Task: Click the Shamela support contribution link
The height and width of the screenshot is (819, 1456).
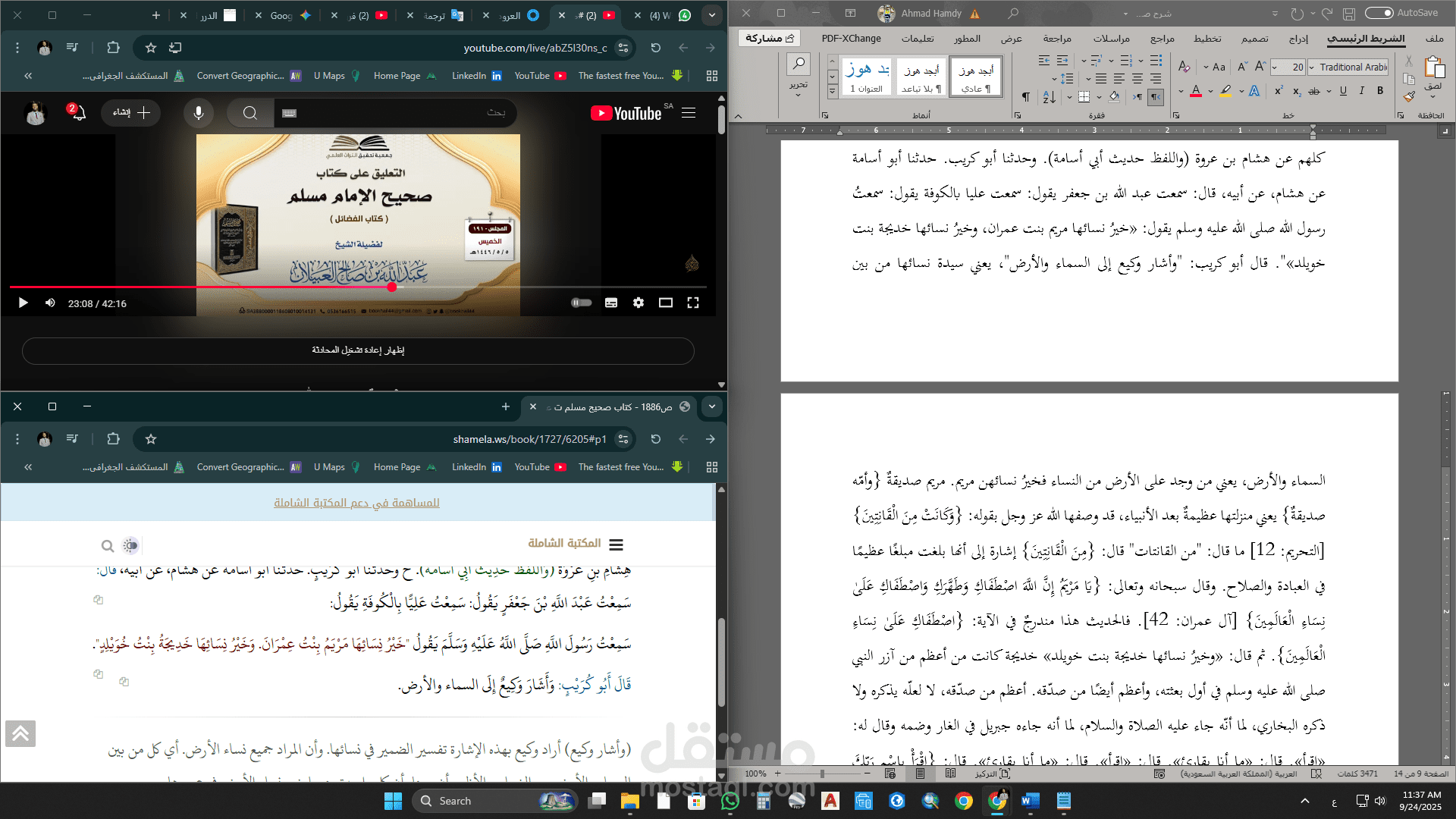Action: coord(356,503)
